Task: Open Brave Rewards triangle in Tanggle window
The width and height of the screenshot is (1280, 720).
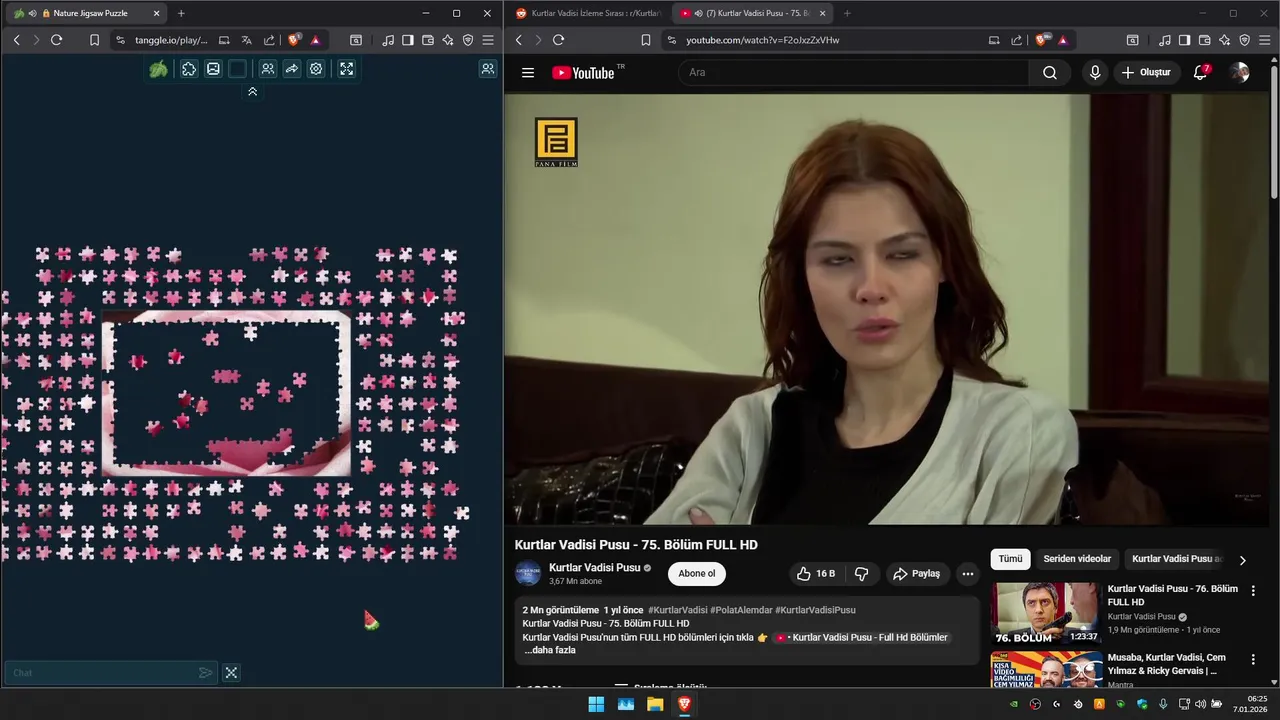Action: click(x=315, y=40)
